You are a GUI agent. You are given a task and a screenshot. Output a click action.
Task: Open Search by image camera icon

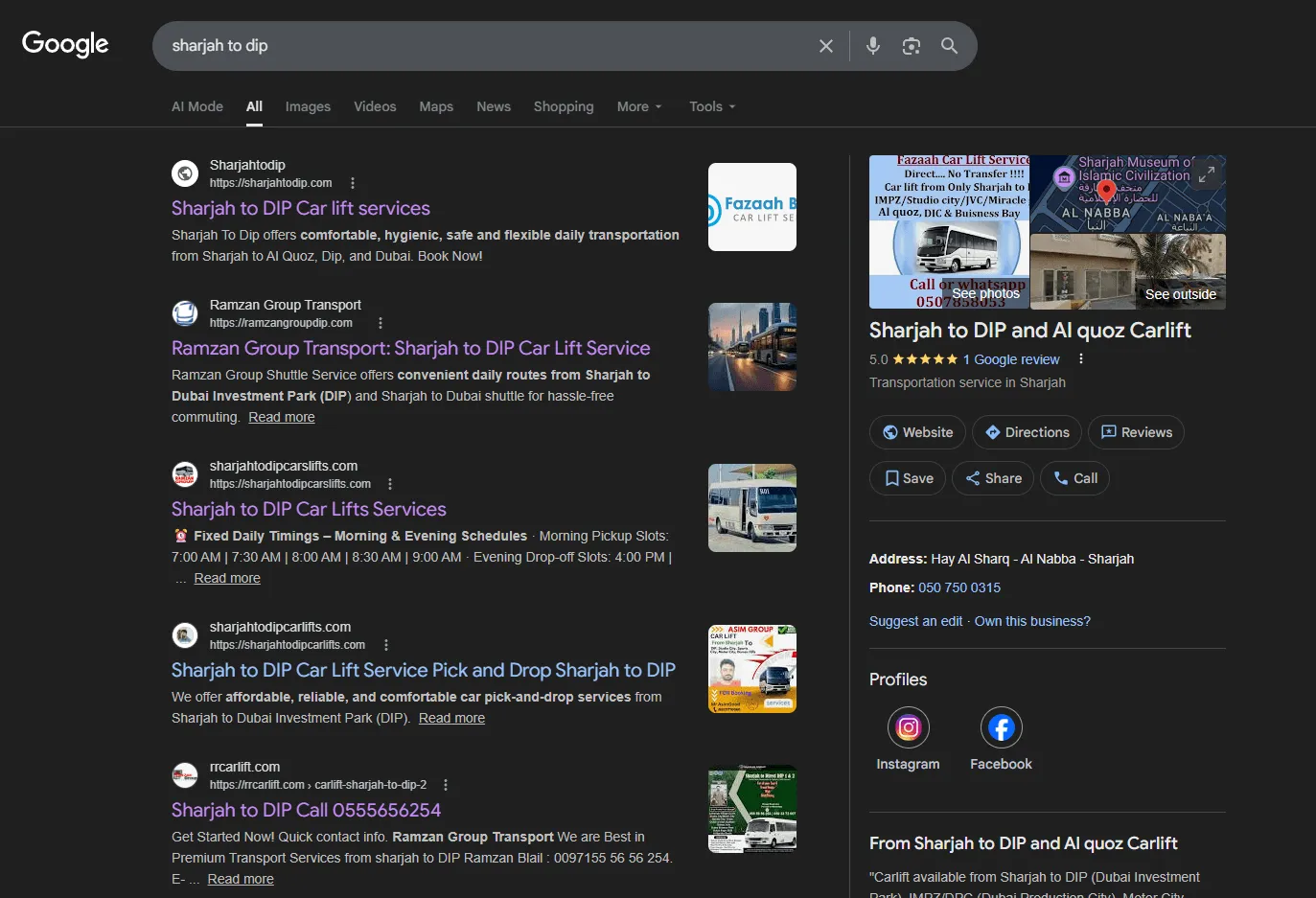click(x=912, y=46)
